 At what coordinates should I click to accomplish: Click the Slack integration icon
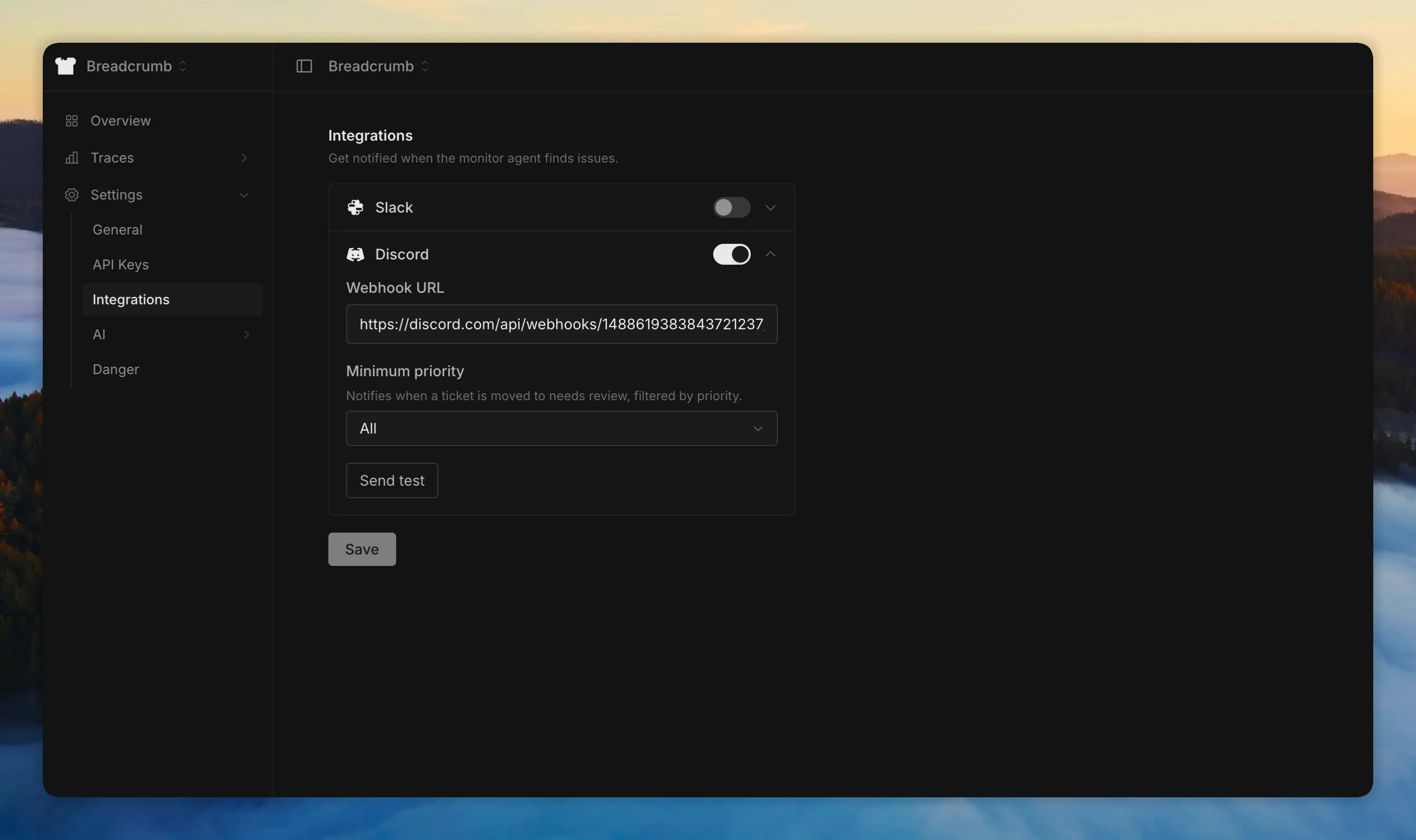356,207
